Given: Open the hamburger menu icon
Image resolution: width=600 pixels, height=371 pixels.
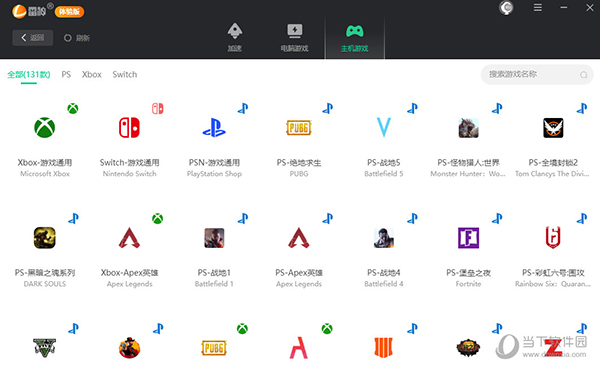Looking at the screenshot, I should pyautogui.click(x=538, y=7).
